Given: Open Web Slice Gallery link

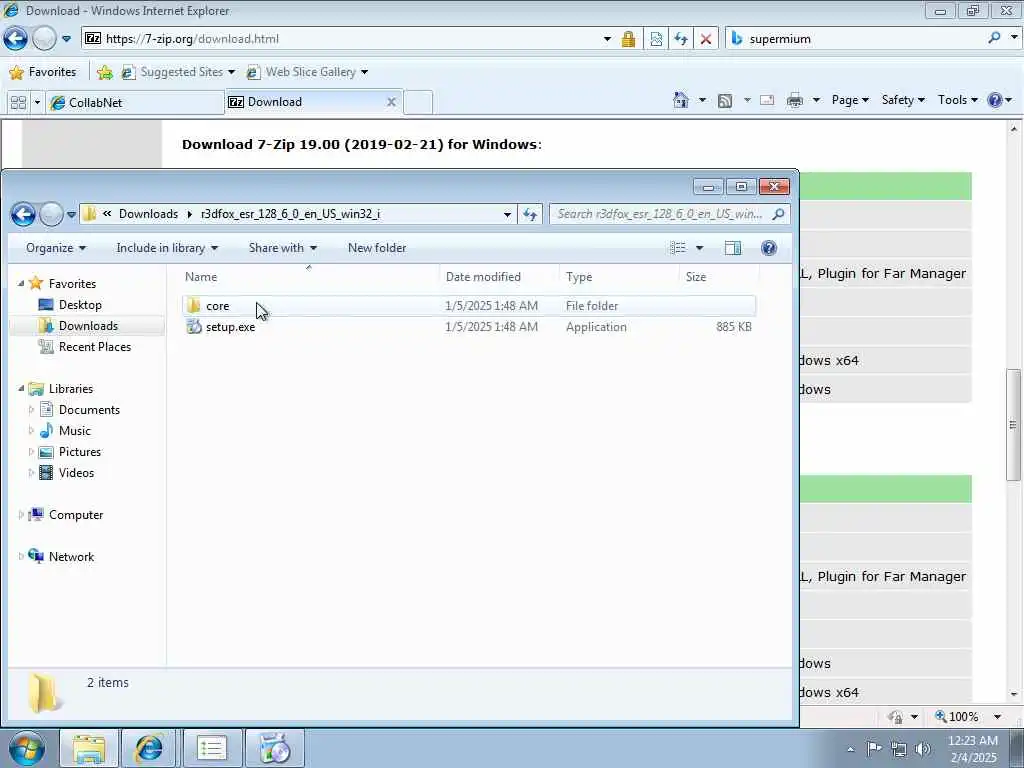Looking at the screenshot, I should (x=307, y=72).
